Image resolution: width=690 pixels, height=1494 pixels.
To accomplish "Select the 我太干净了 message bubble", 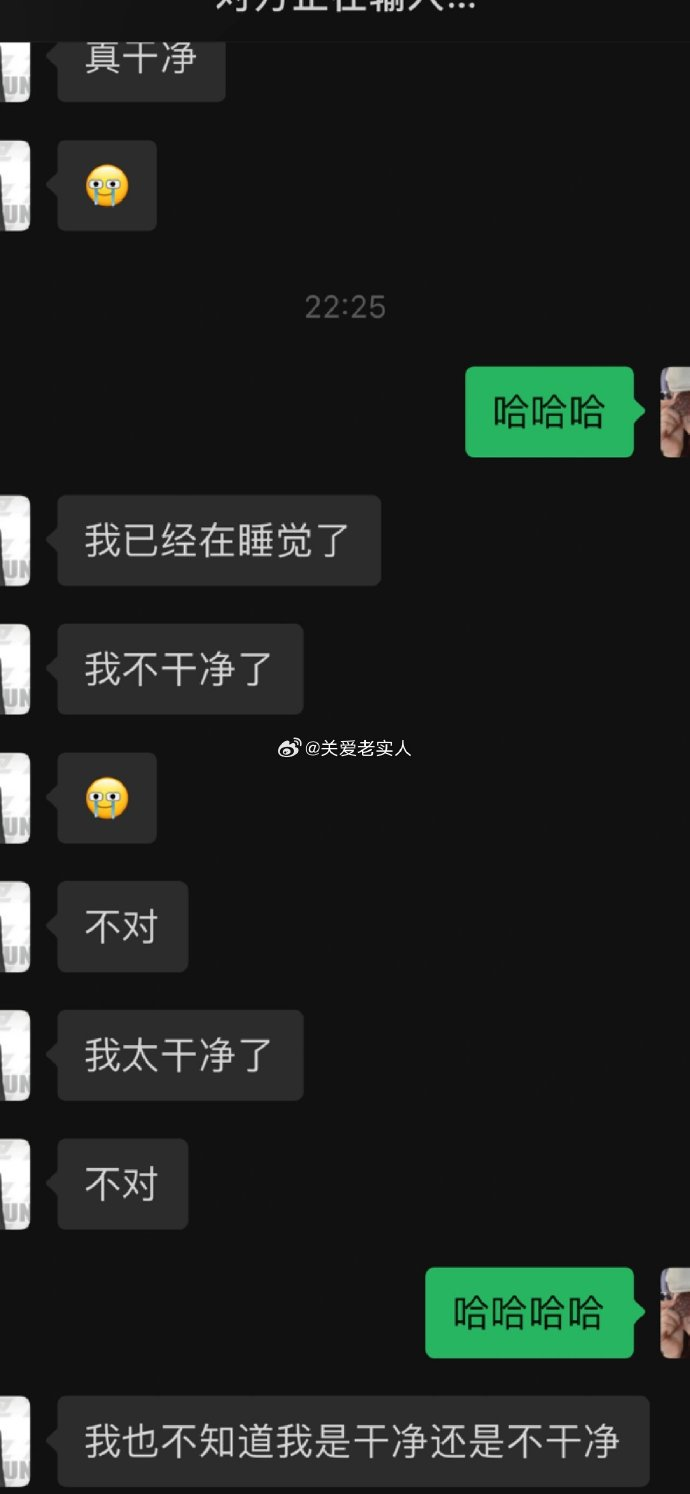I will (x=180, y=1055).
